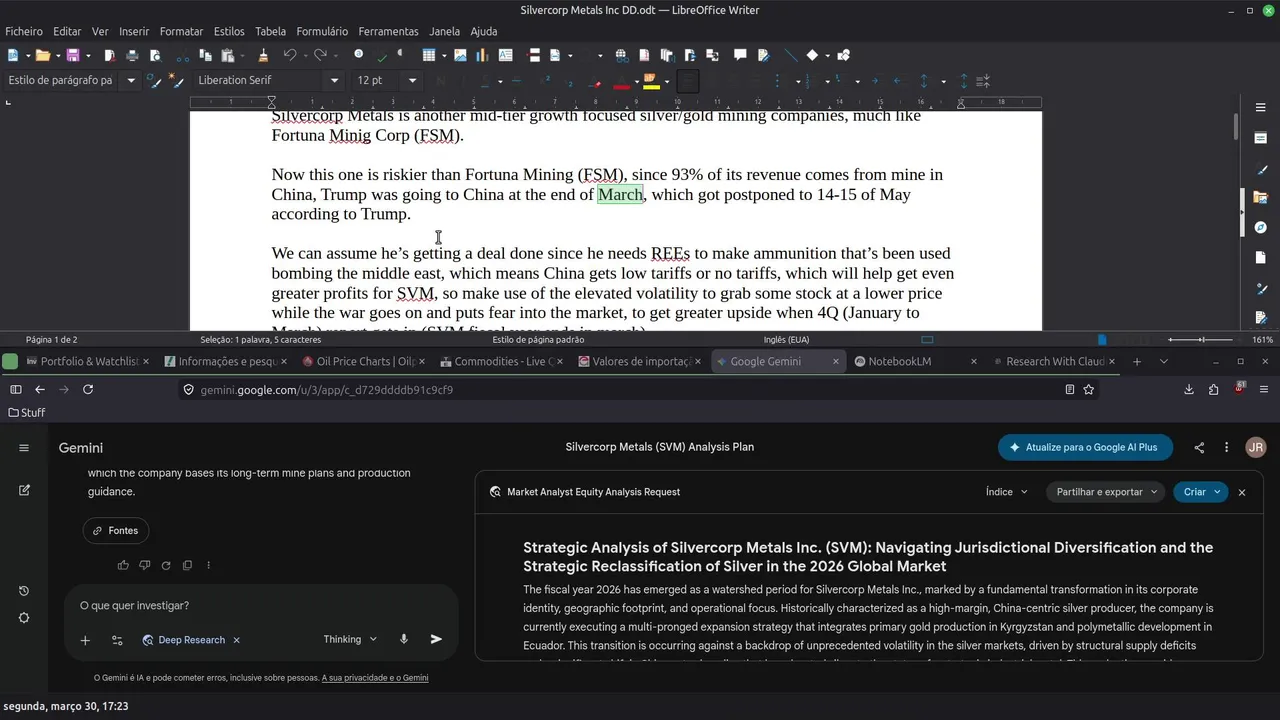This screenshot has height=720, width=1280.
Task: Click the spelling check mark icon
Action: [x=382, y=58]
